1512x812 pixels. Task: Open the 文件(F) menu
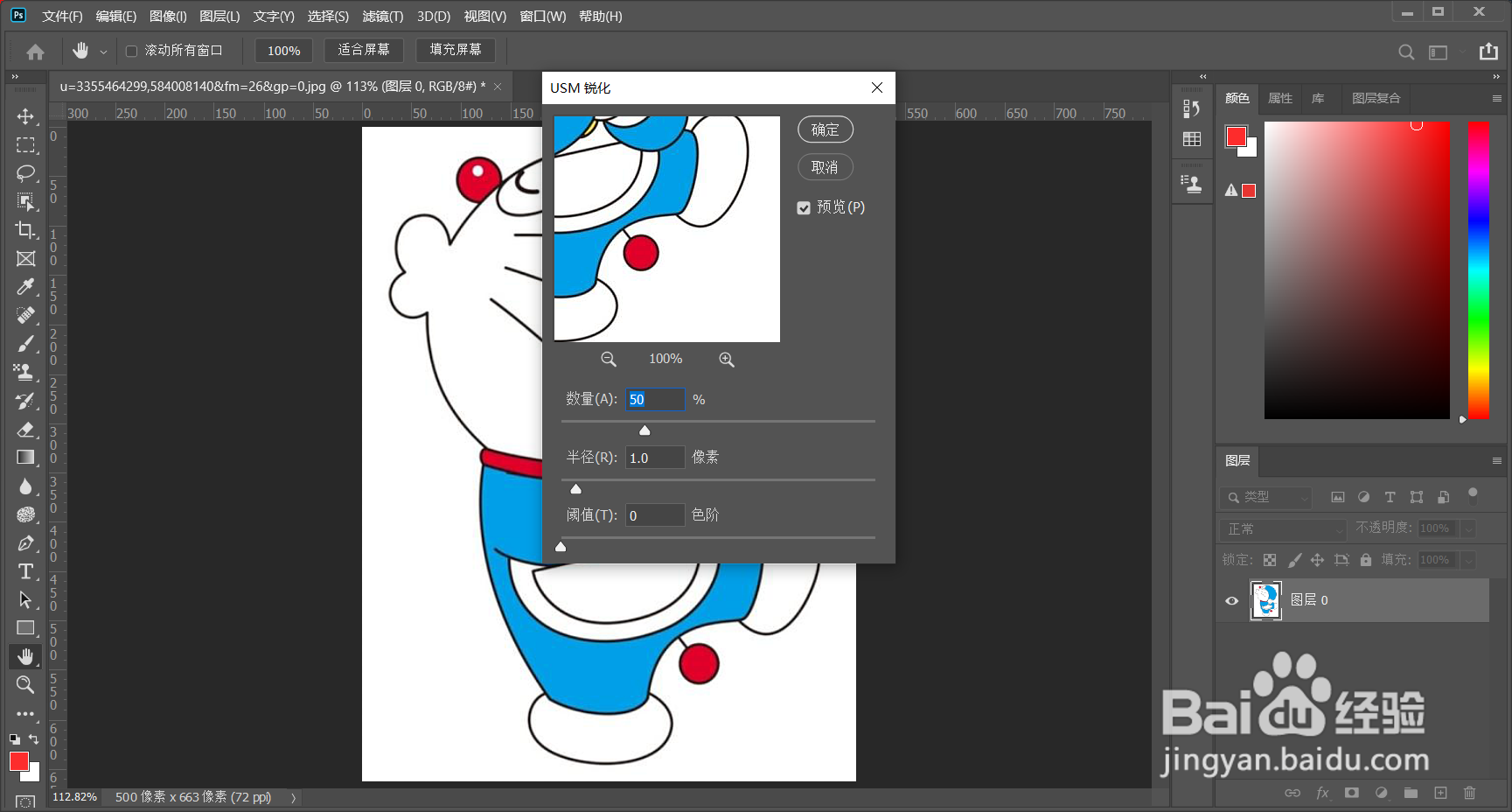pyautogui.click(x=62, y=17)
